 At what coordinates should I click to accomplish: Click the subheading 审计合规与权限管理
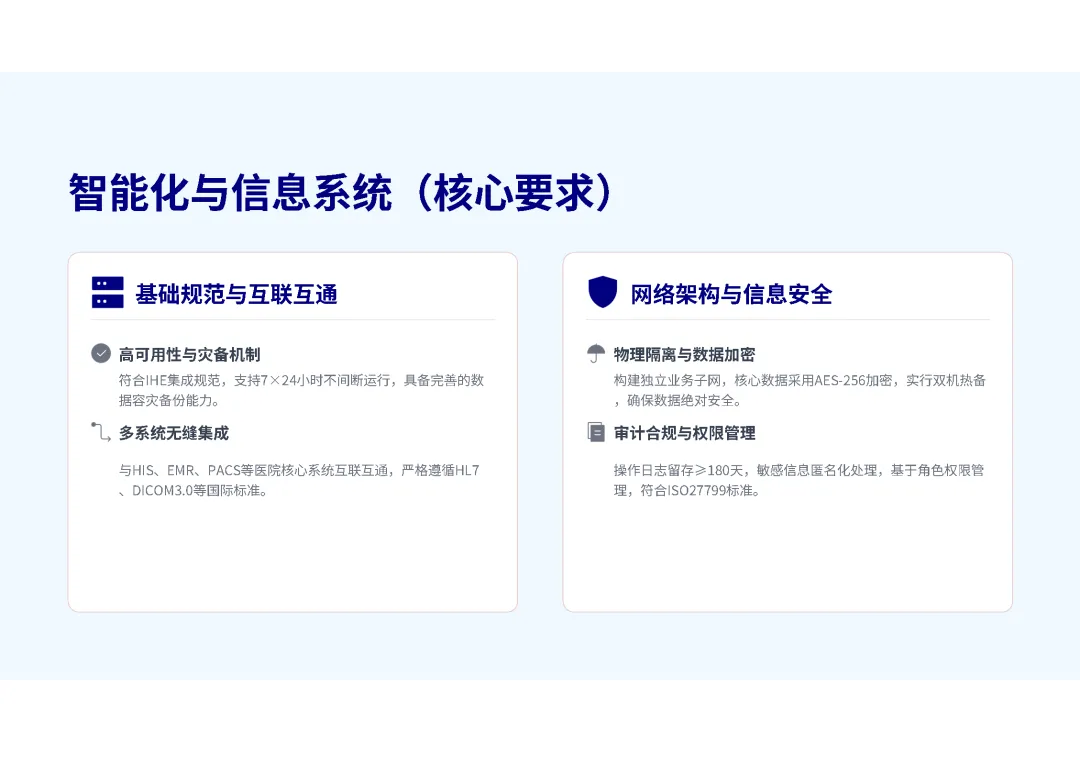[x=685, y=433]
